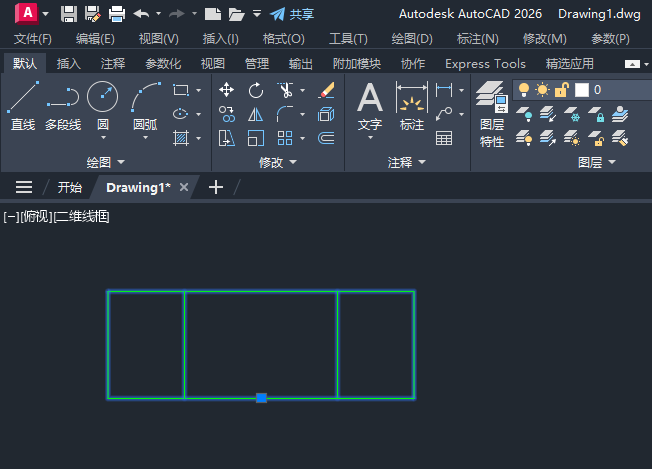Click the blue grip on the rectangle
The width and height of the screenshot is (652, 469).
point(261,398)
